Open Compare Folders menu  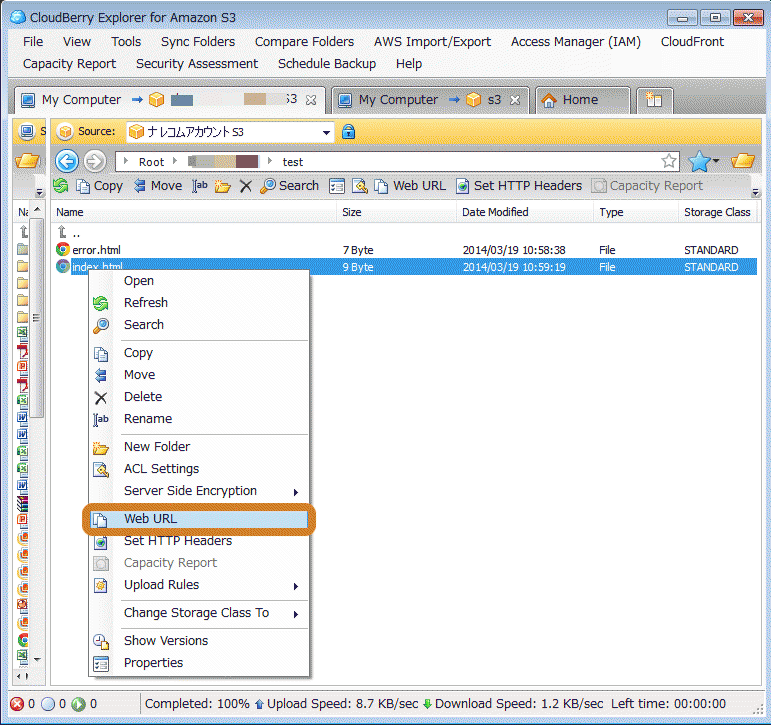point(304,42)
